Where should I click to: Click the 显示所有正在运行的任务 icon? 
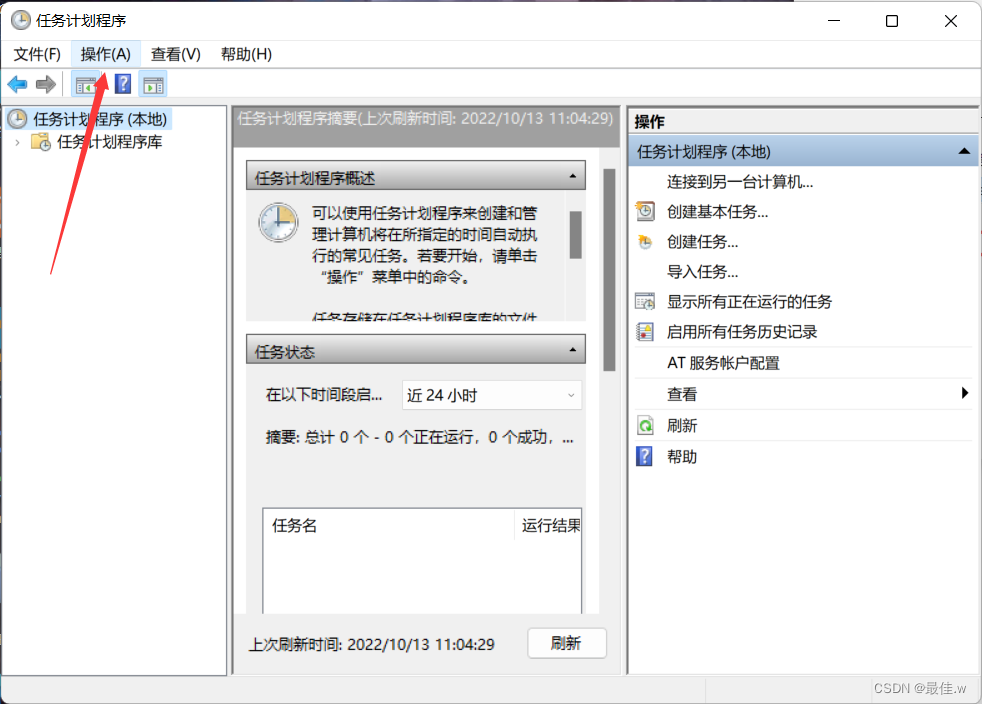click(x=645, y=302)
